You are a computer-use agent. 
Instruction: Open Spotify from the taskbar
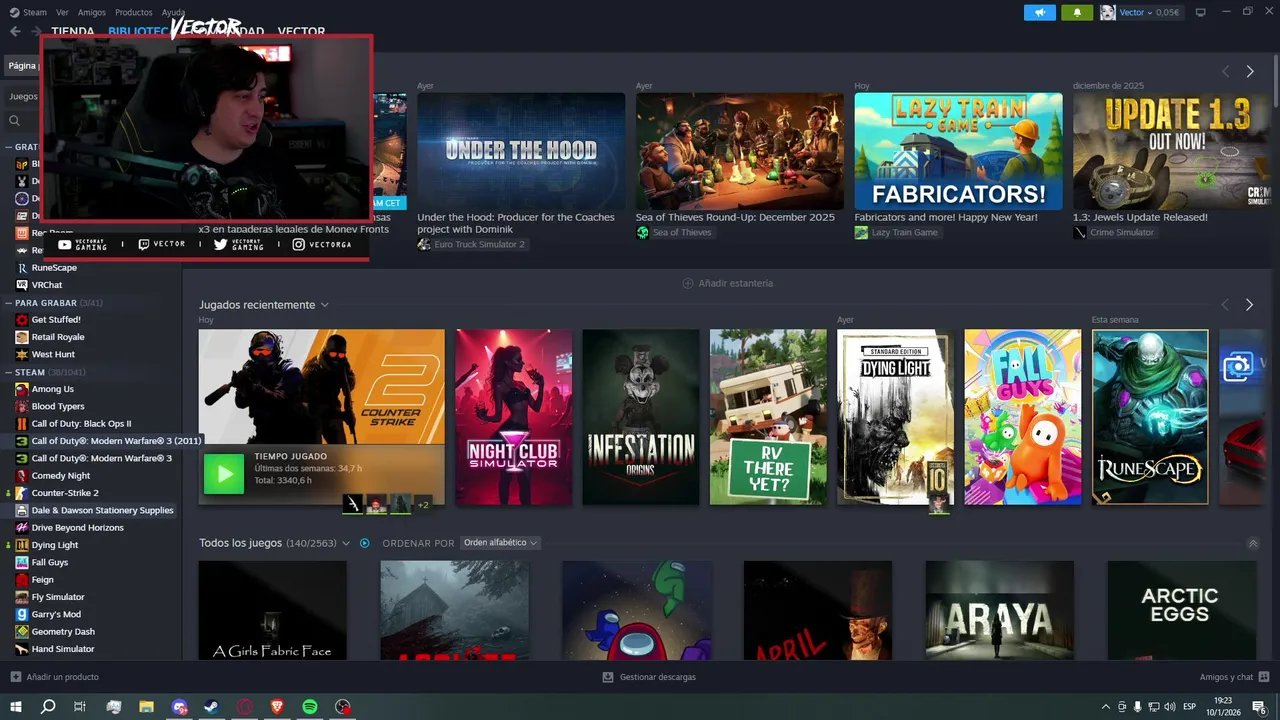point(310,707)
